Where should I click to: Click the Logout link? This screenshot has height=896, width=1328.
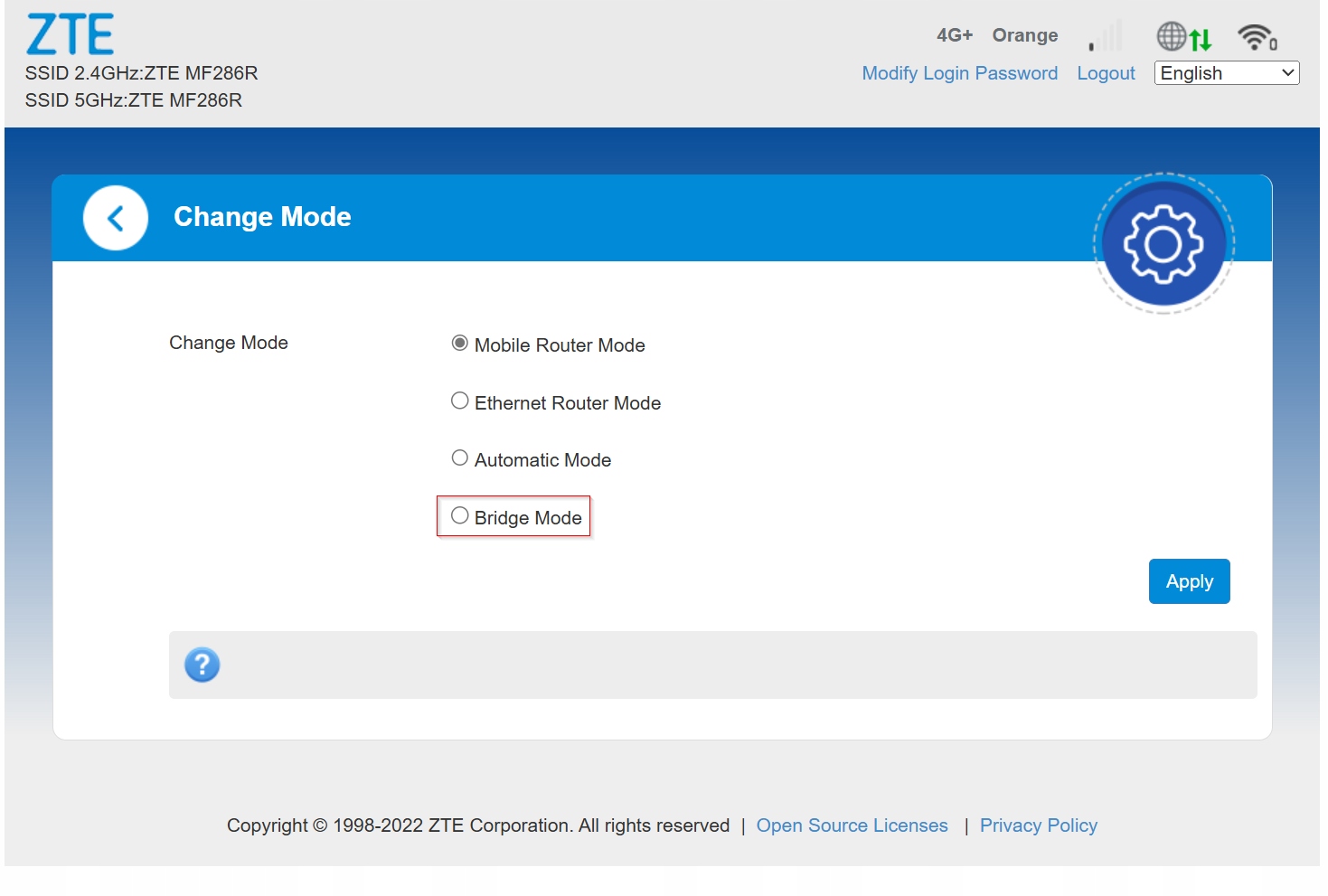1106,73
